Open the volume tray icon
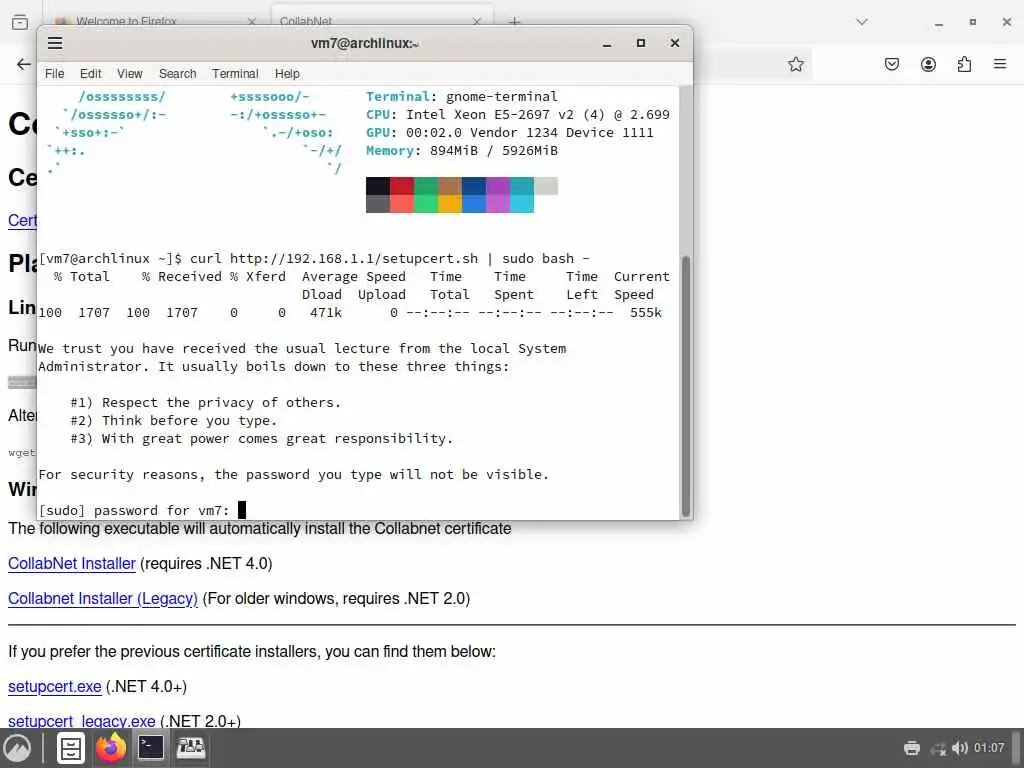 (959, 748)
